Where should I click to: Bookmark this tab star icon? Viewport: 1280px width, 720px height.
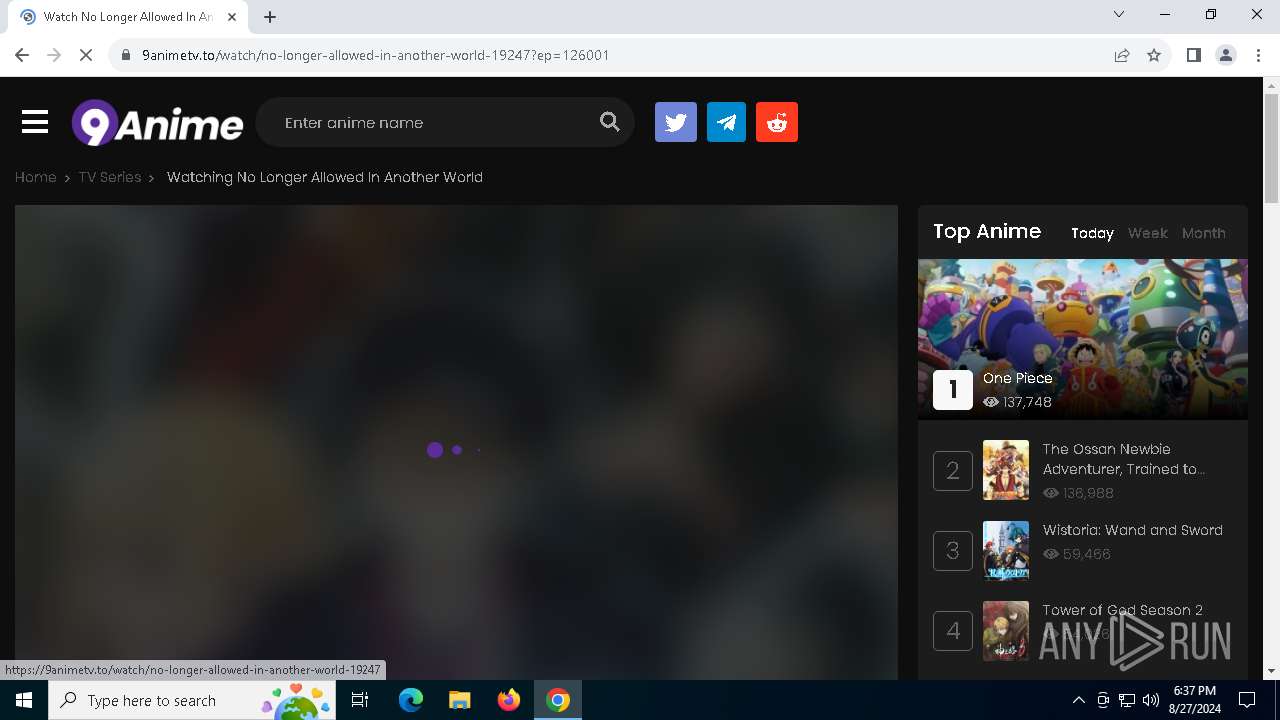(x=1154, y=55)
